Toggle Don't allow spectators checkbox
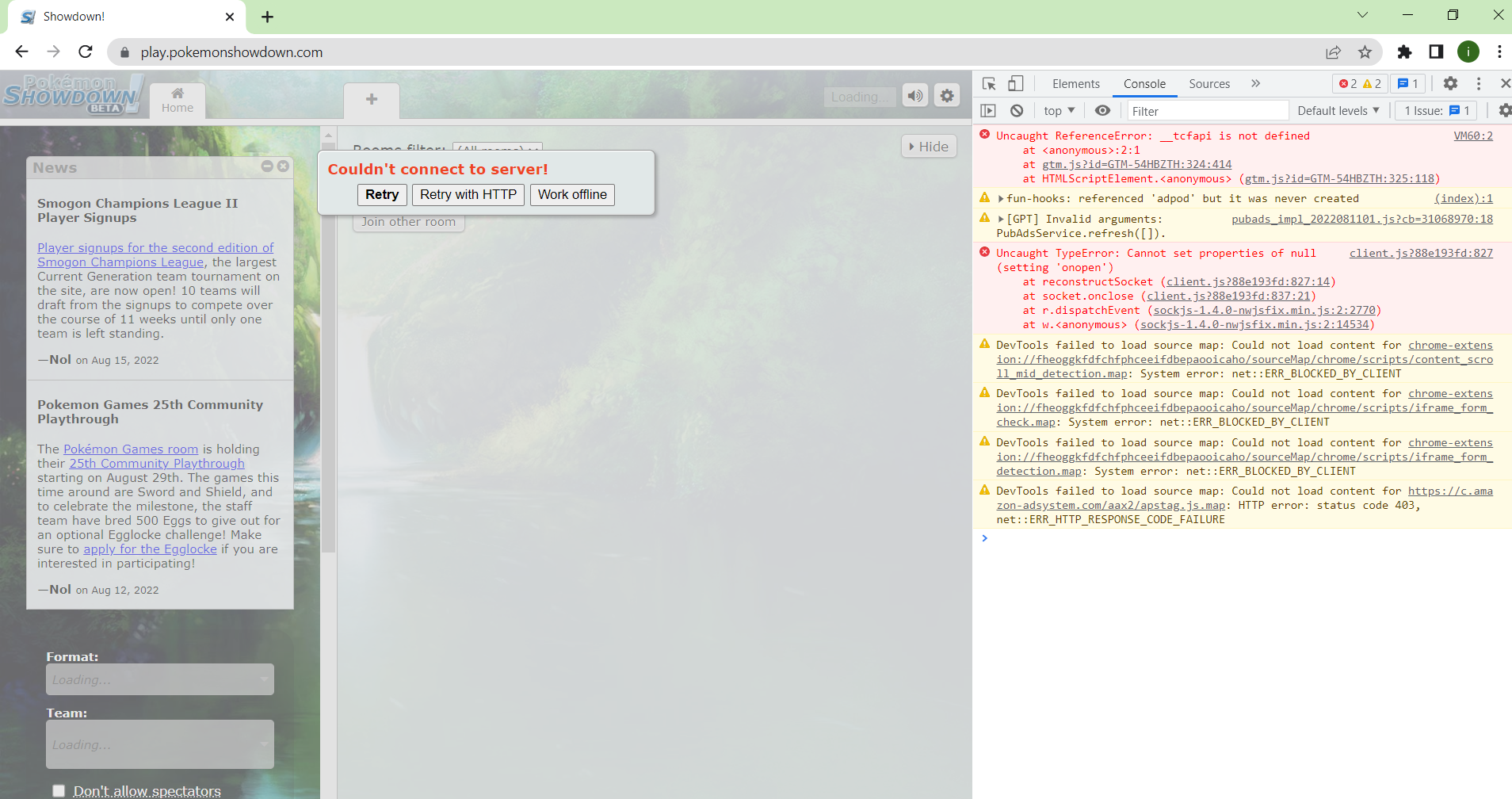Image resolution: width=1512 pixels, height=799 pixels. tap(59, 790)
